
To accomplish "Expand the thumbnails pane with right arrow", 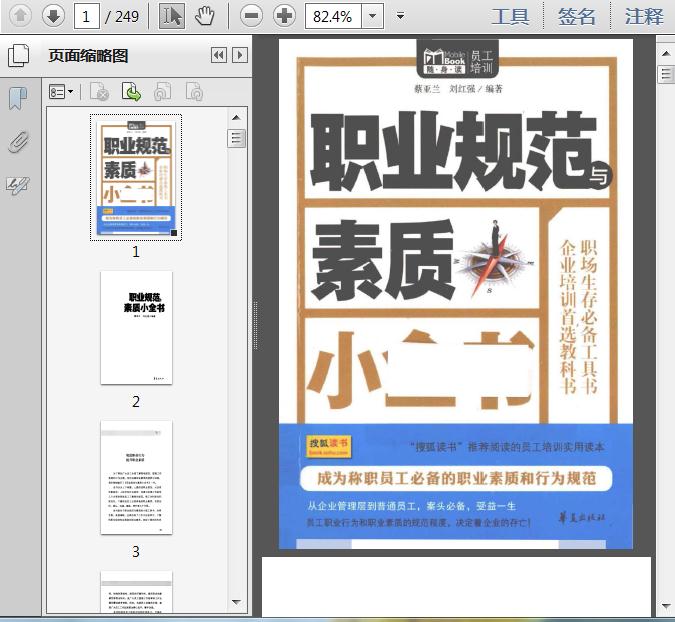I will pos(240,56).
